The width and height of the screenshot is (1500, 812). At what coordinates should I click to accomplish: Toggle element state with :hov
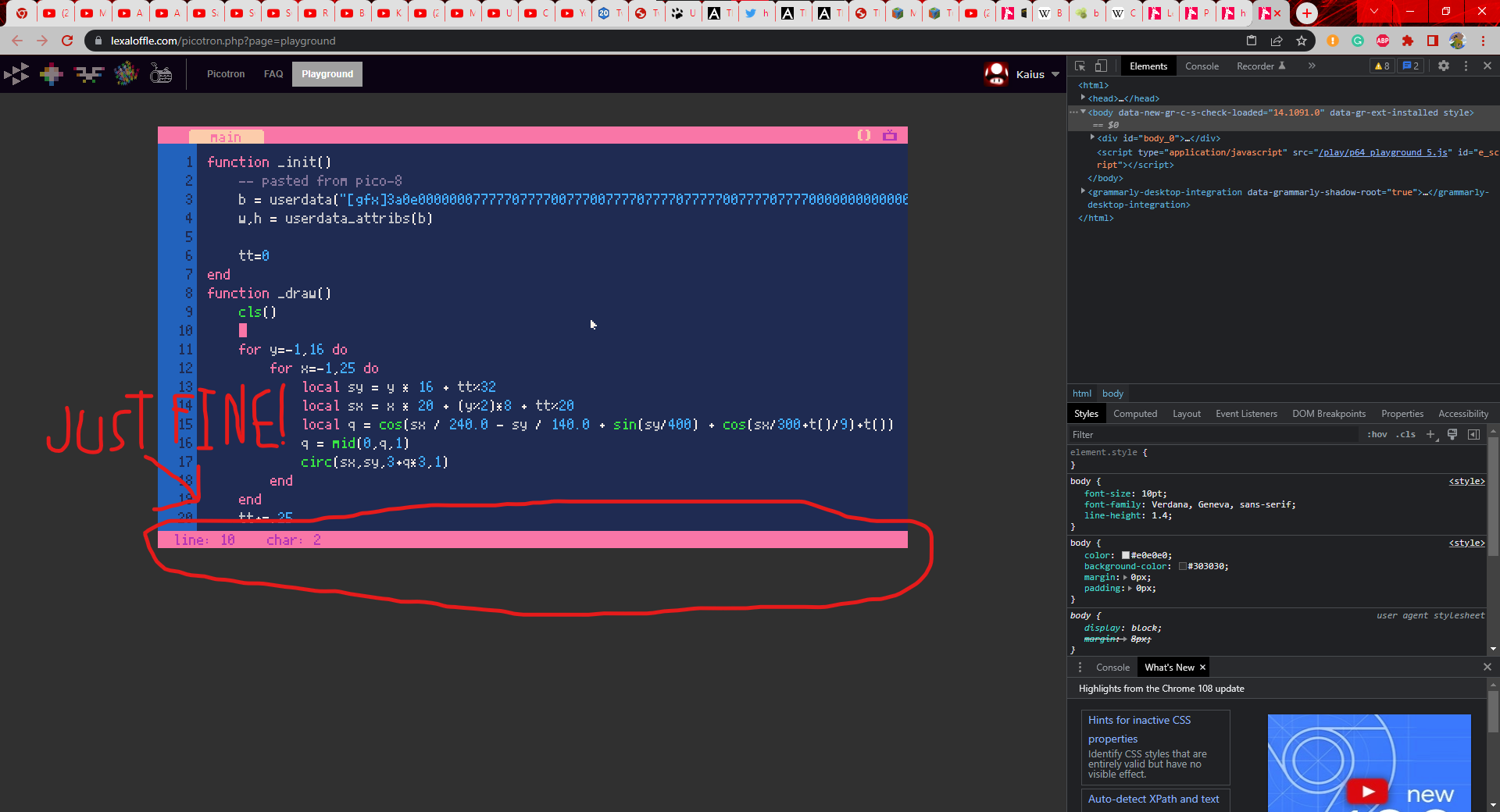[x=1377, y=434]
